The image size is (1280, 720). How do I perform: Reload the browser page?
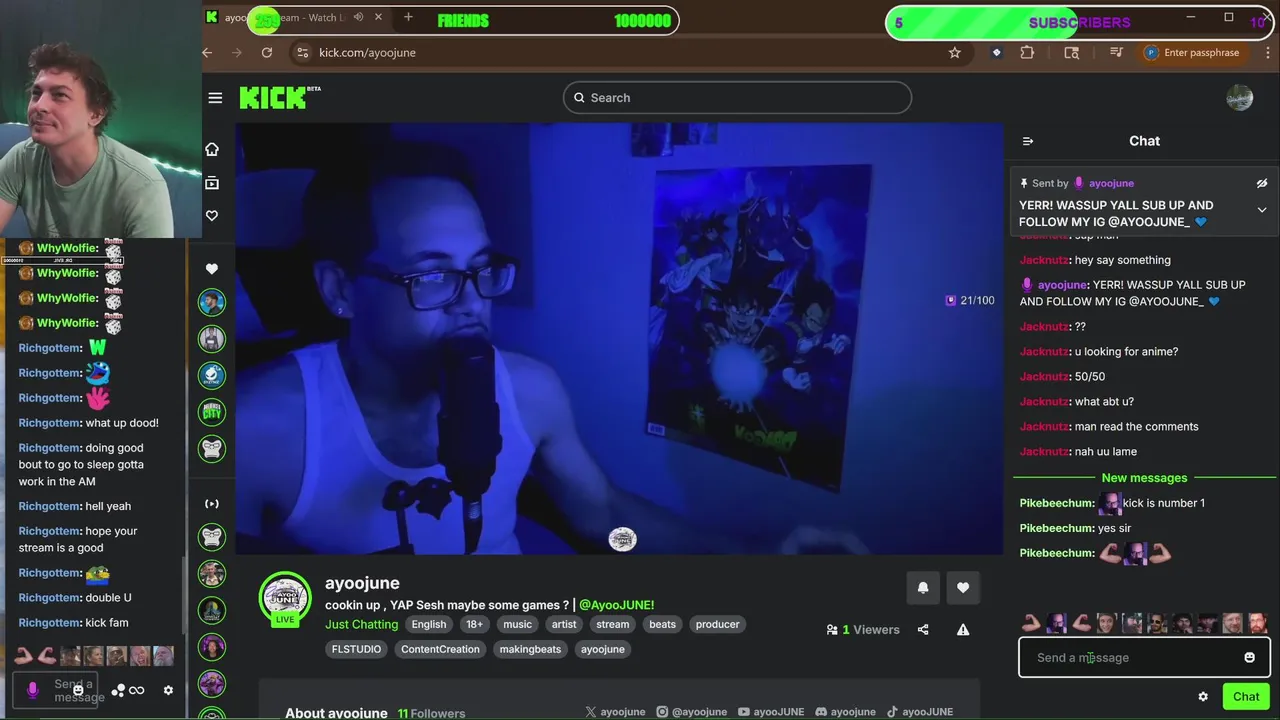coord(267,53)
